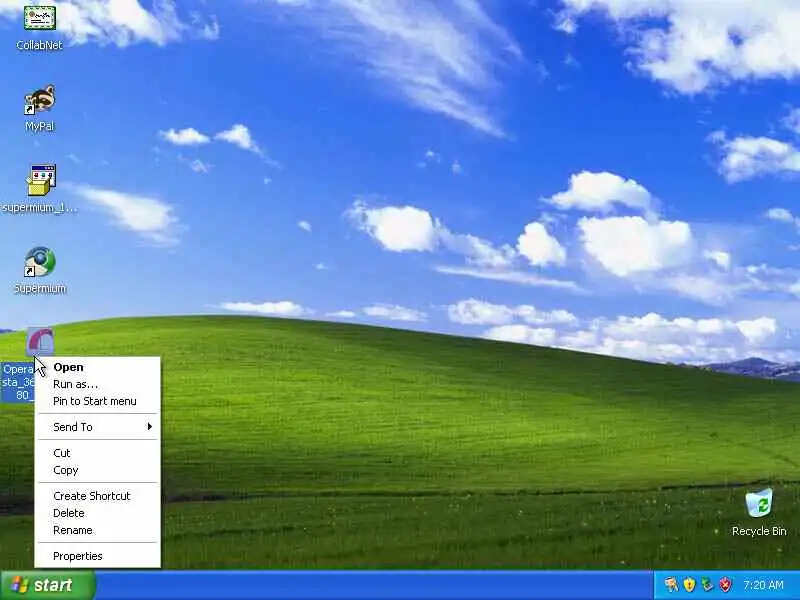
Task: Click the yellow security shield tray icon
Action: [x=689, y=585]
